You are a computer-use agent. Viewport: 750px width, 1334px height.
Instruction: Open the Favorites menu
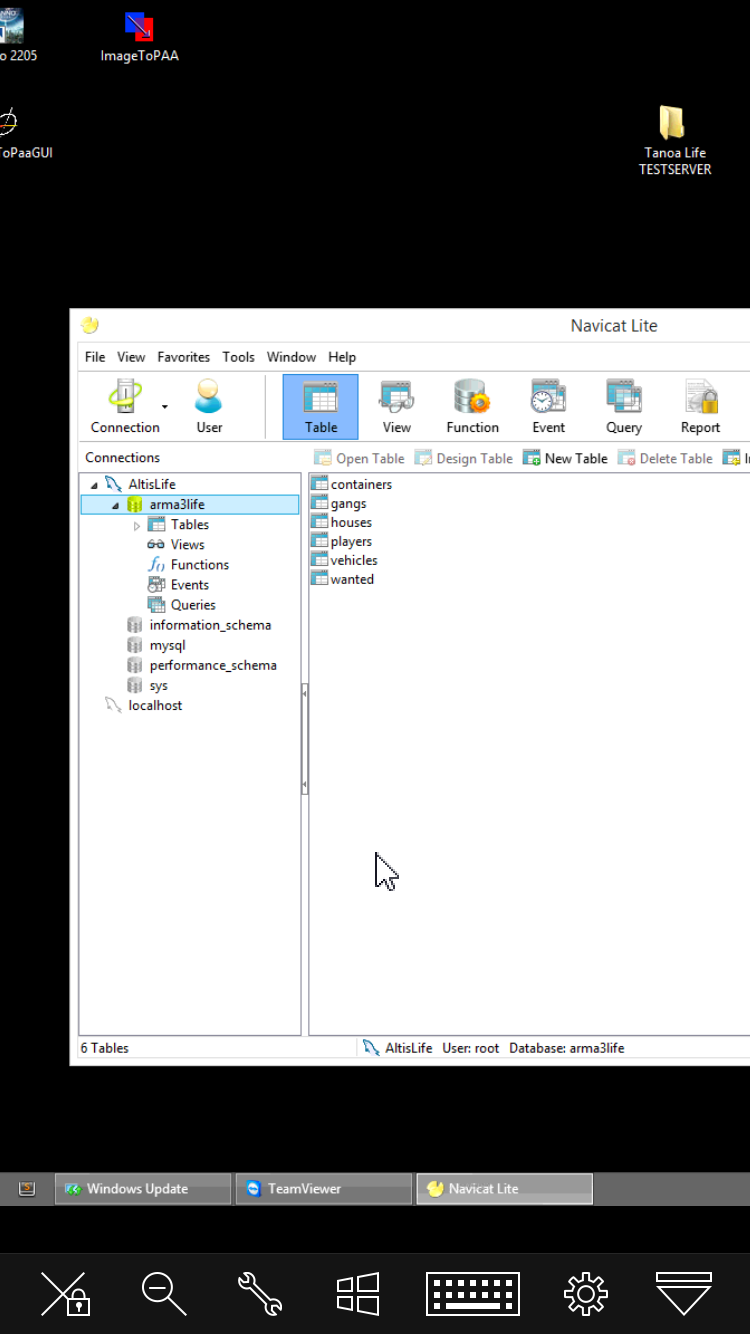pyautogui.click(x=183, y=357)
